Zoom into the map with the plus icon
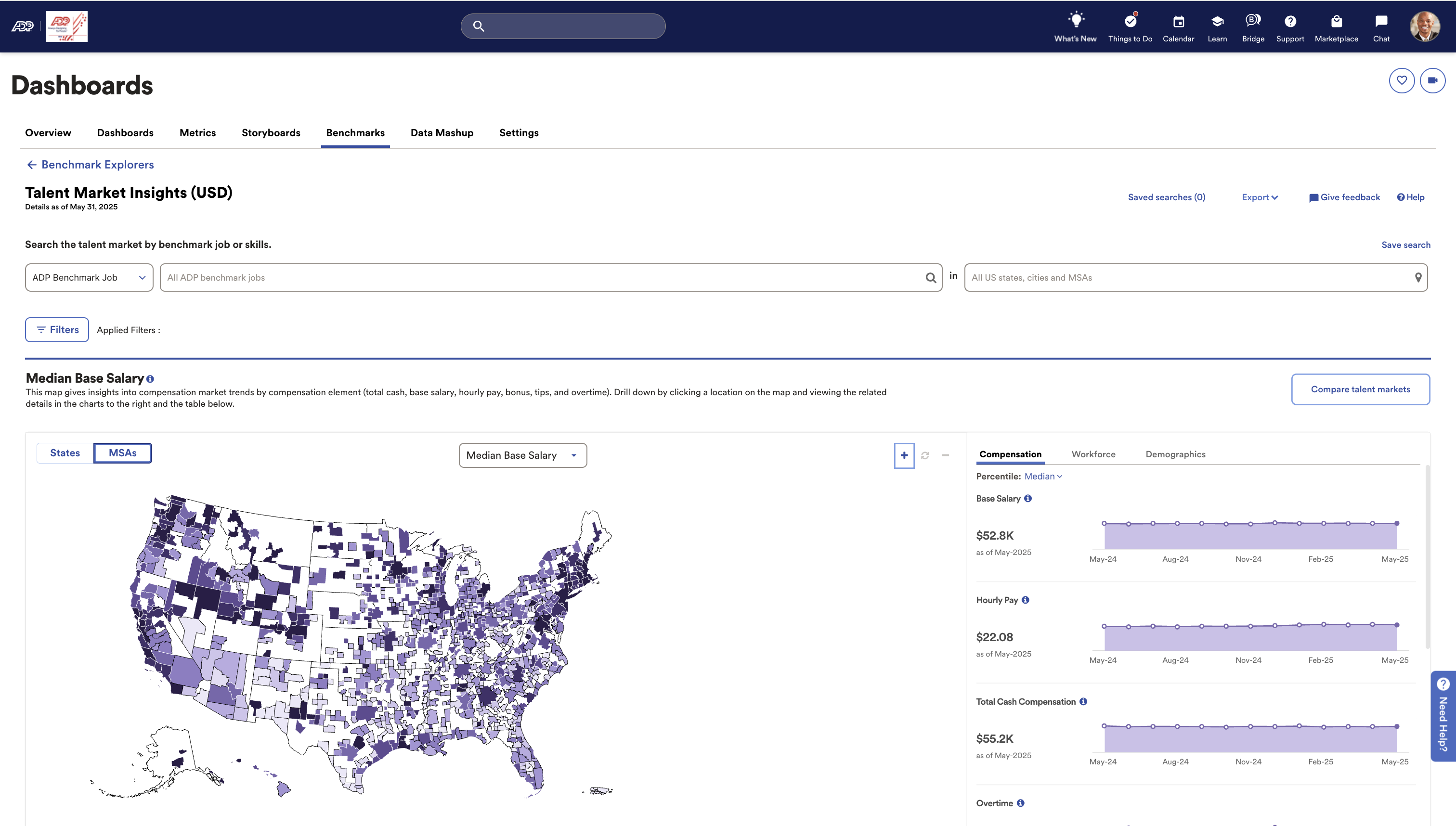 click(904, 455)
